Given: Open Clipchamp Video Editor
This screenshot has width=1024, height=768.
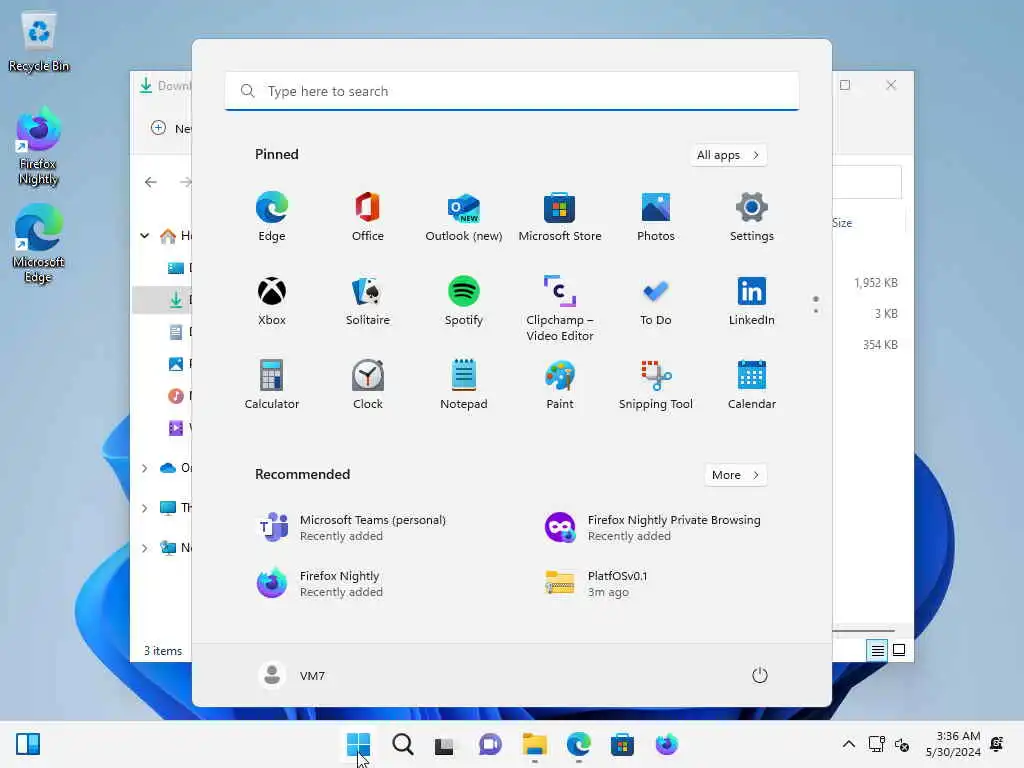Looking at the screenshot, I should tap(560, 308).
